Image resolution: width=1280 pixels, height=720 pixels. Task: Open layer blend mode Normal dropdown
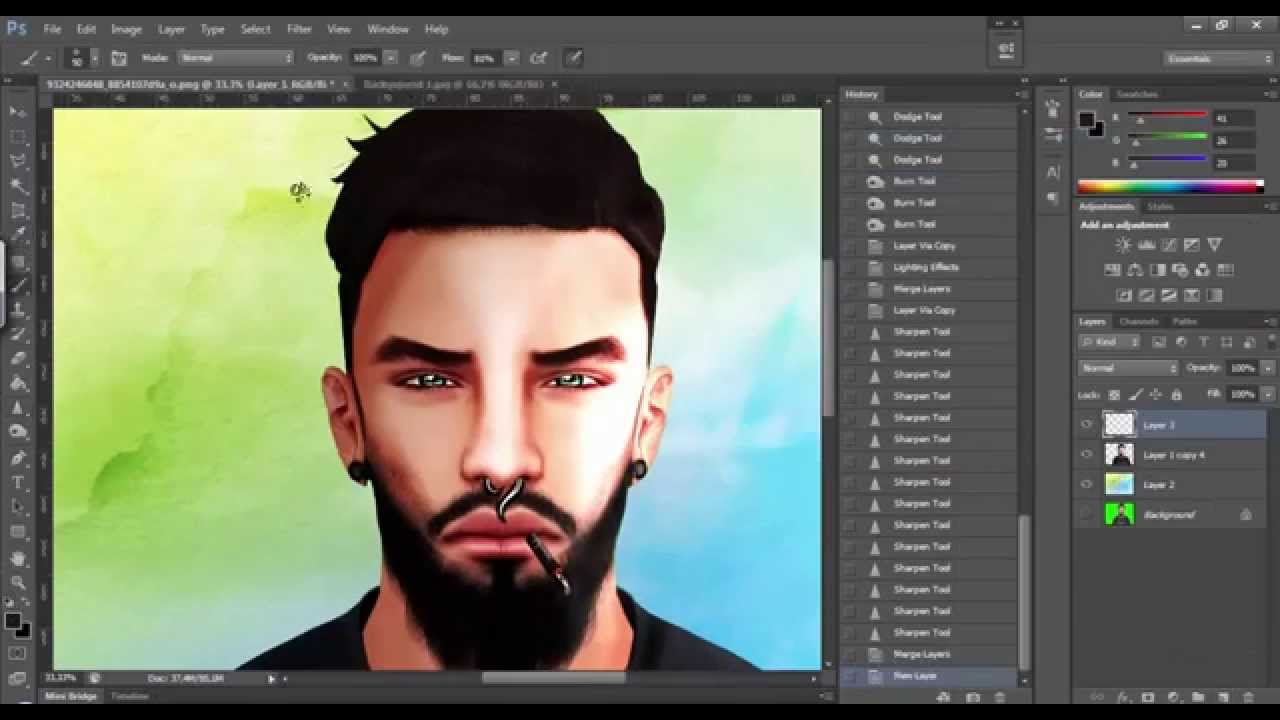(x=1130, y=368)
